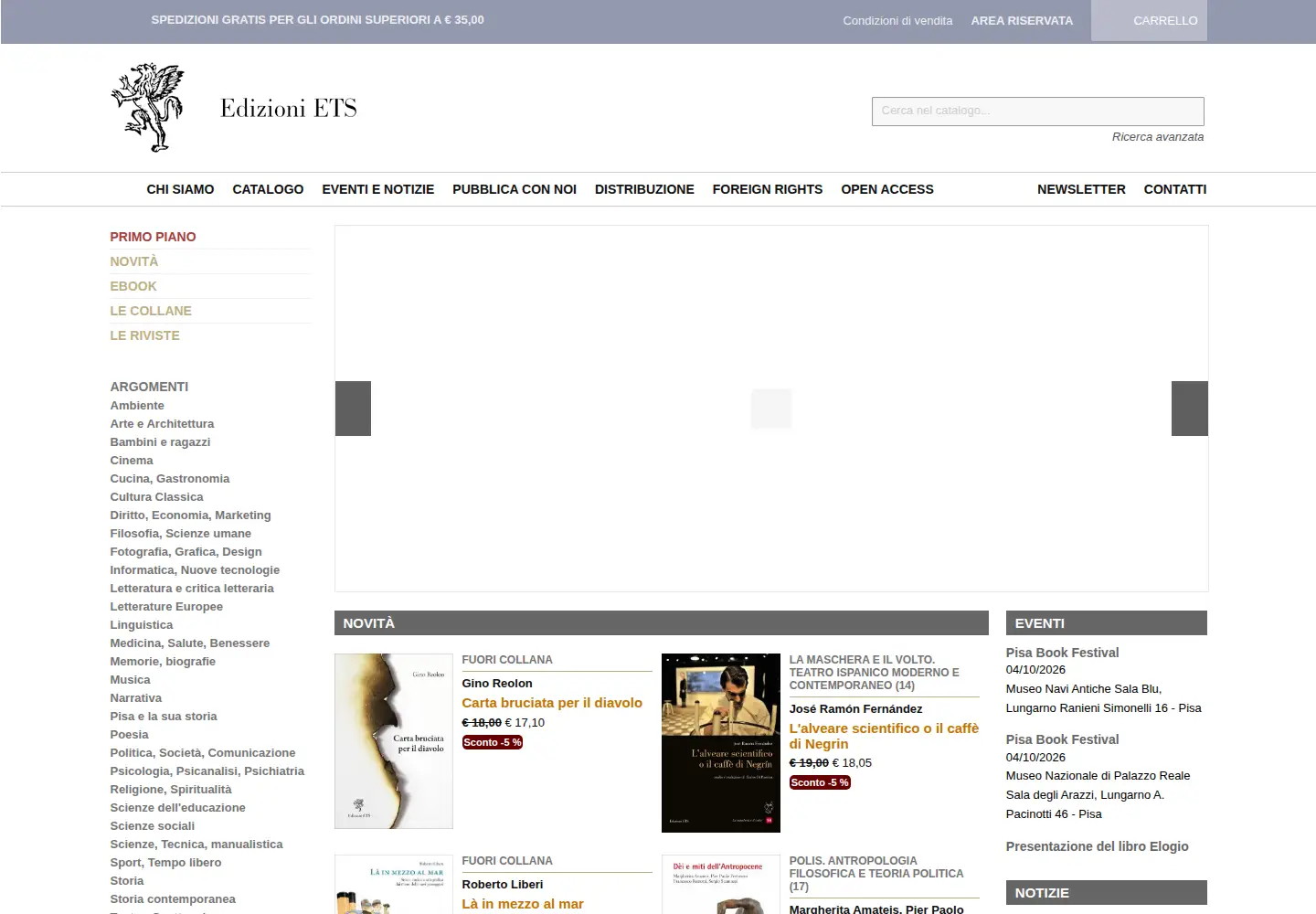Open the Newsletter page
Image resolution: width=1316 pixels, height=914 pixels.
(1081, 189)
